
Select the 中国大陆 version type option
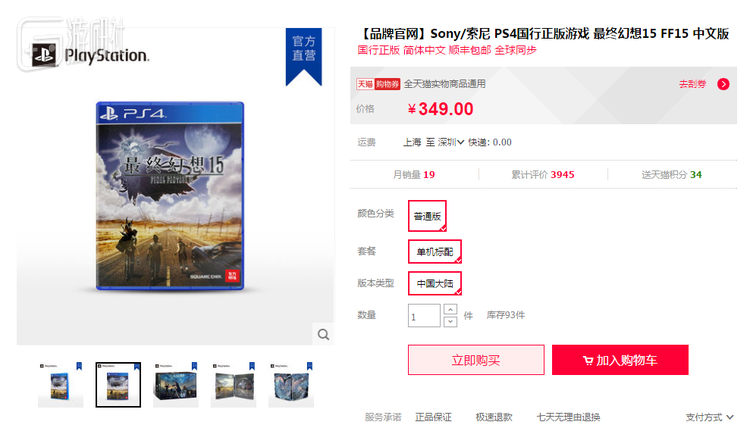click(x=434, y=283)
